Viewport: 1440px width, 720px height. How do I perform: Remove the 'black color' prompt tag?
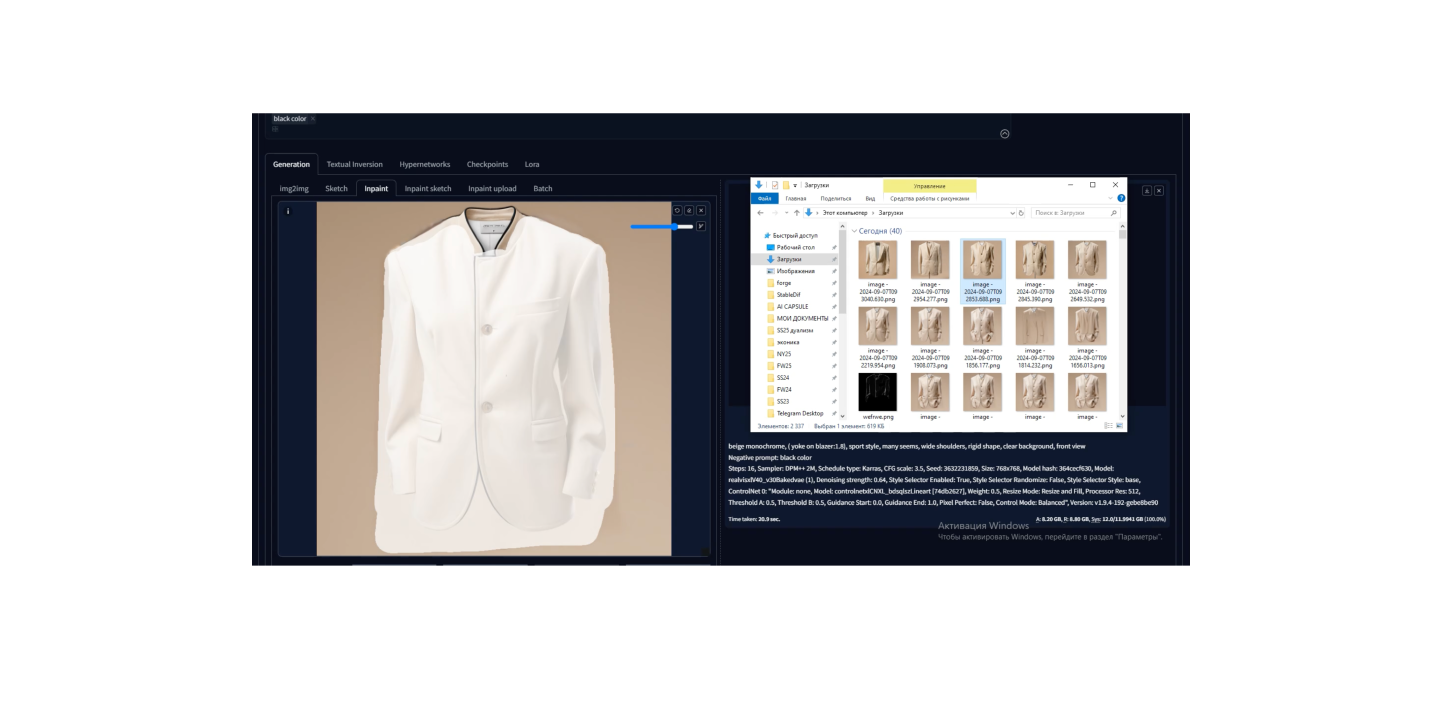[312, 119]
